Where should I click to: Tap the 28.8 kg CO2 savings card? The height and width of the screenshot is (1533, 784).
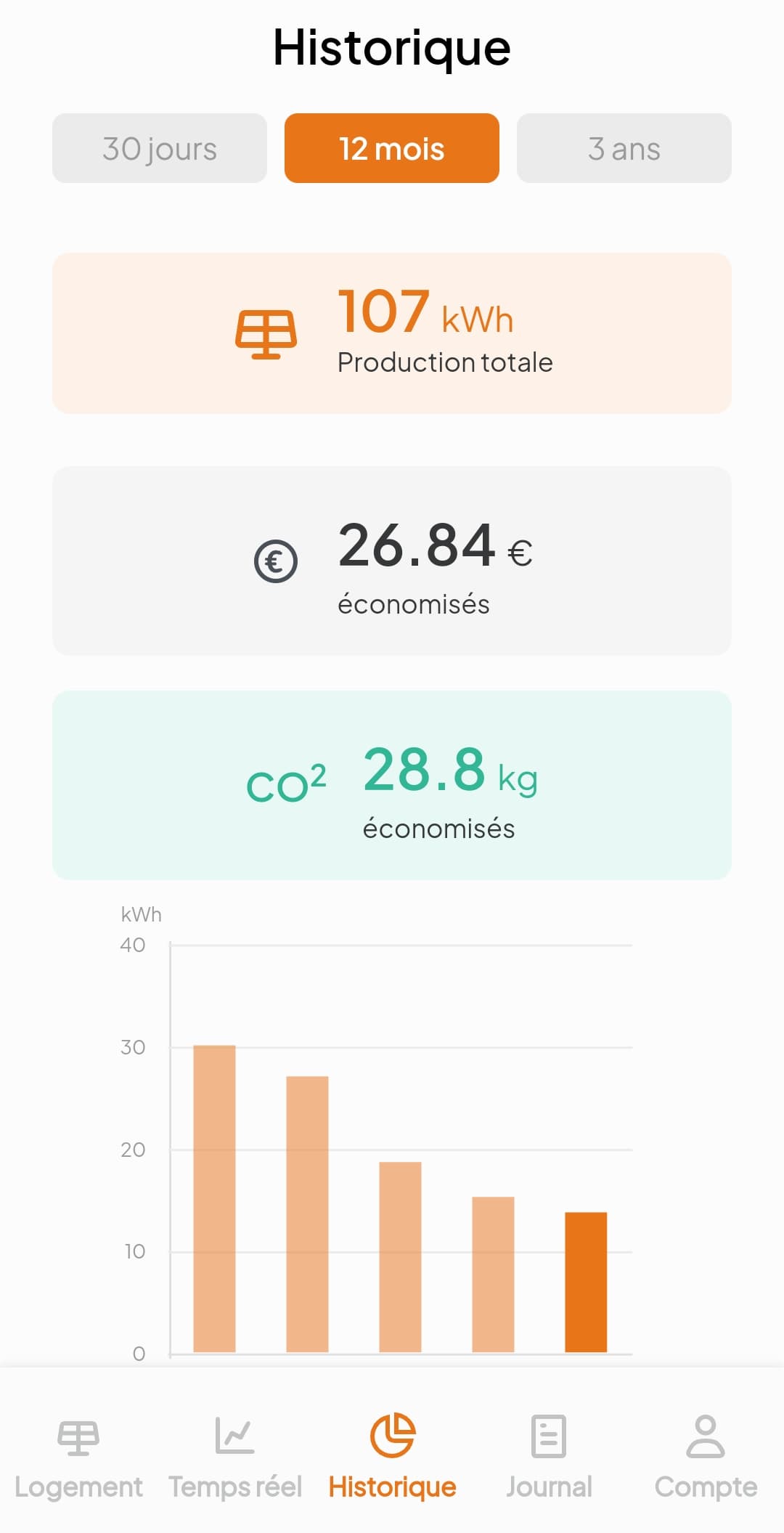click(x=392, y=785)
